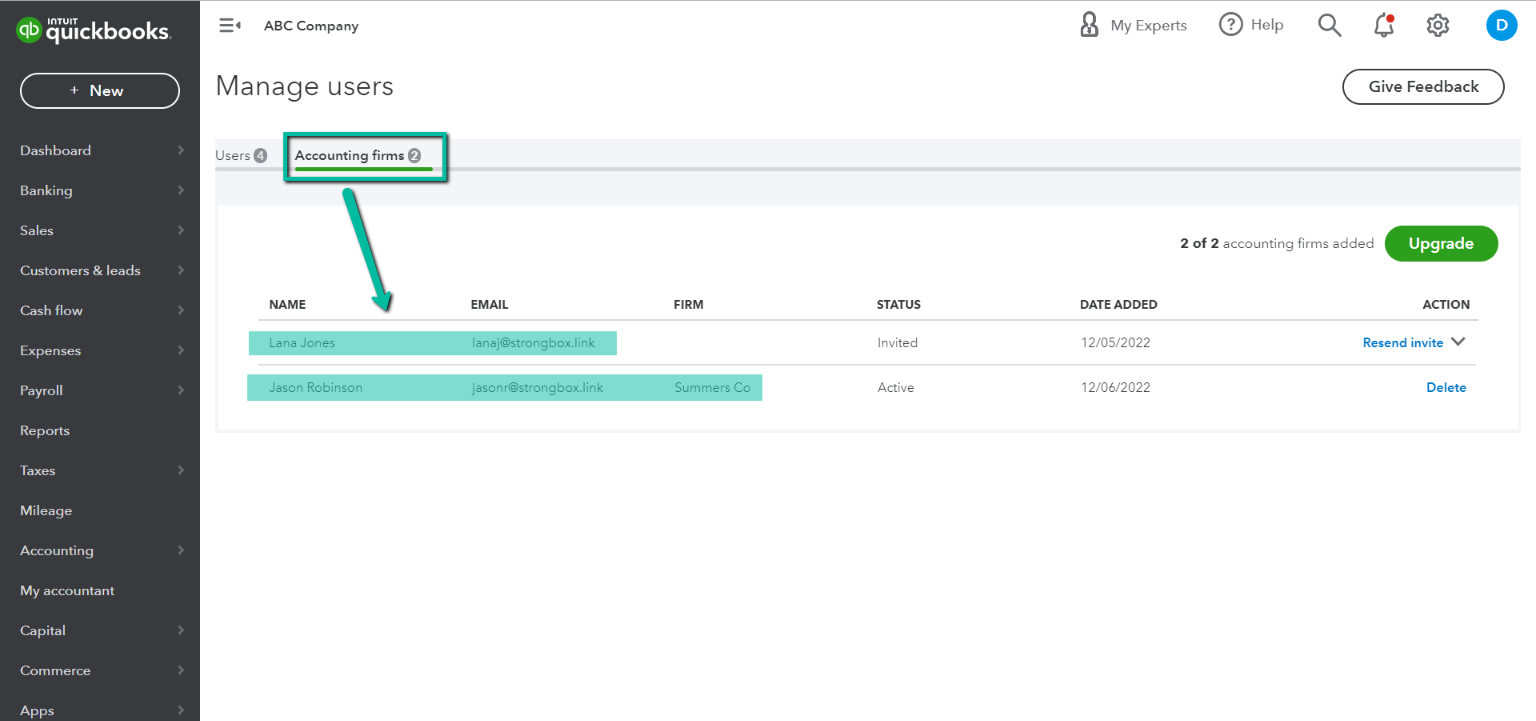Click the QuickBooks logo

(94, 30)
